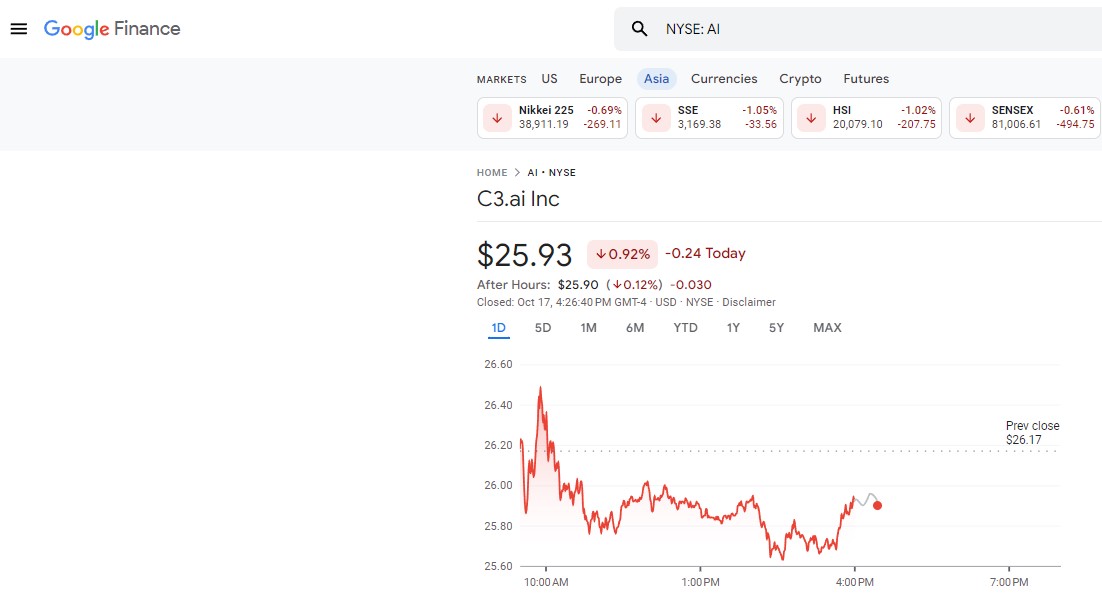Click the MARKETS label
This screenshot has height=599, width=1102.
coord(501,79)
